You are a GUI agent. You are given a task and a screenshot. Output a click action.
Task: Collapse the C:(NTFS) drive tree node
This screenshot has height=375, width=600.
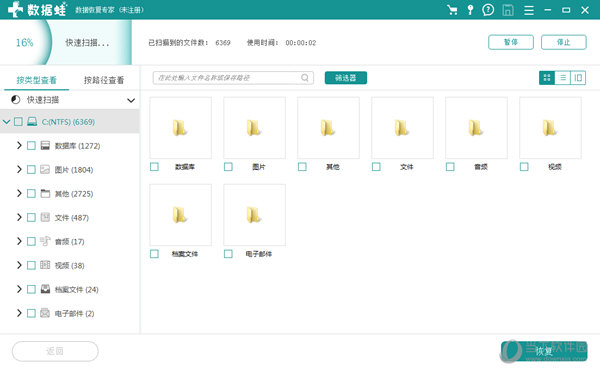(x=7, y=122)
